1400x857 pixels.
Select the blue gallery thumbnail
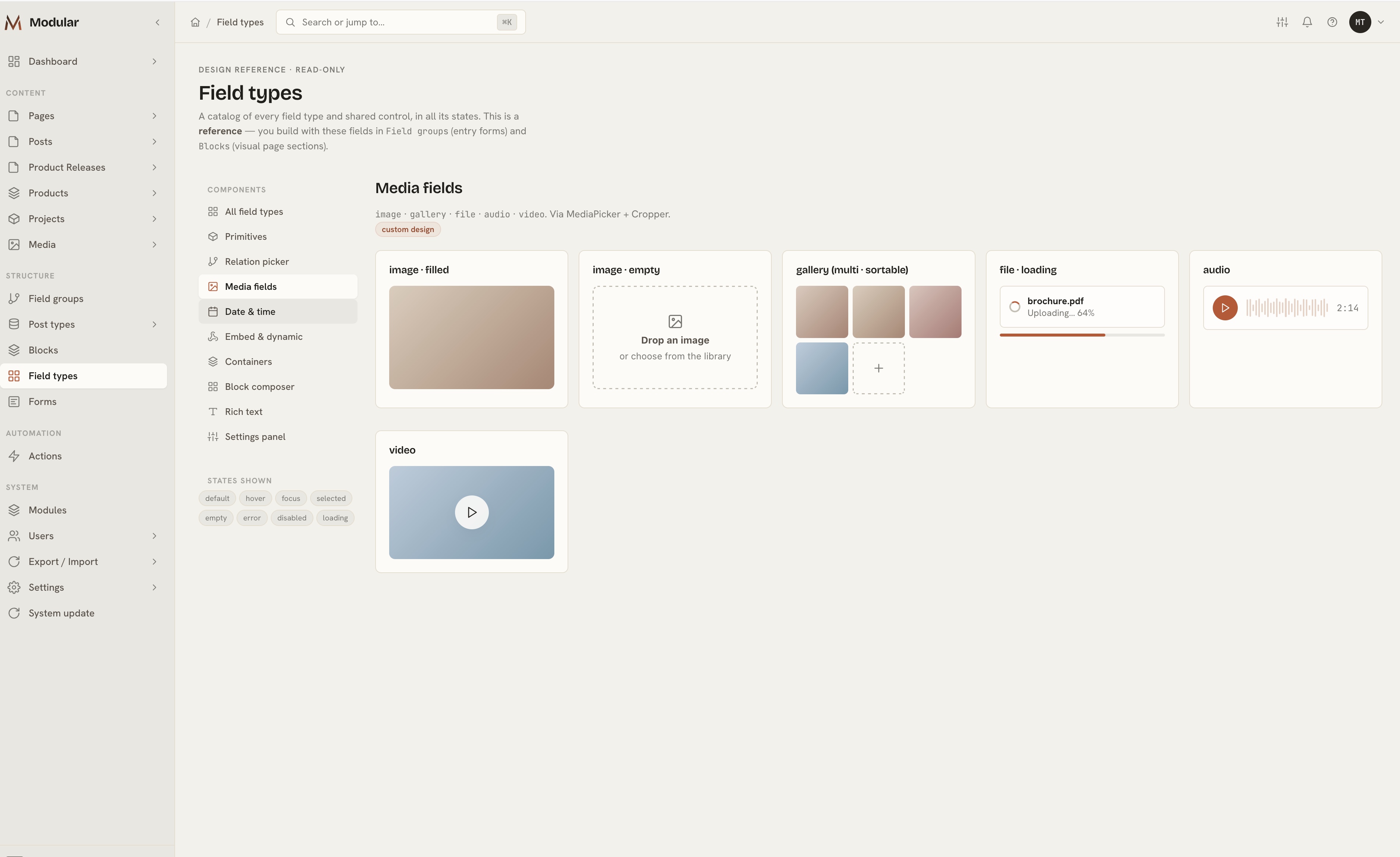click(822, 368)
